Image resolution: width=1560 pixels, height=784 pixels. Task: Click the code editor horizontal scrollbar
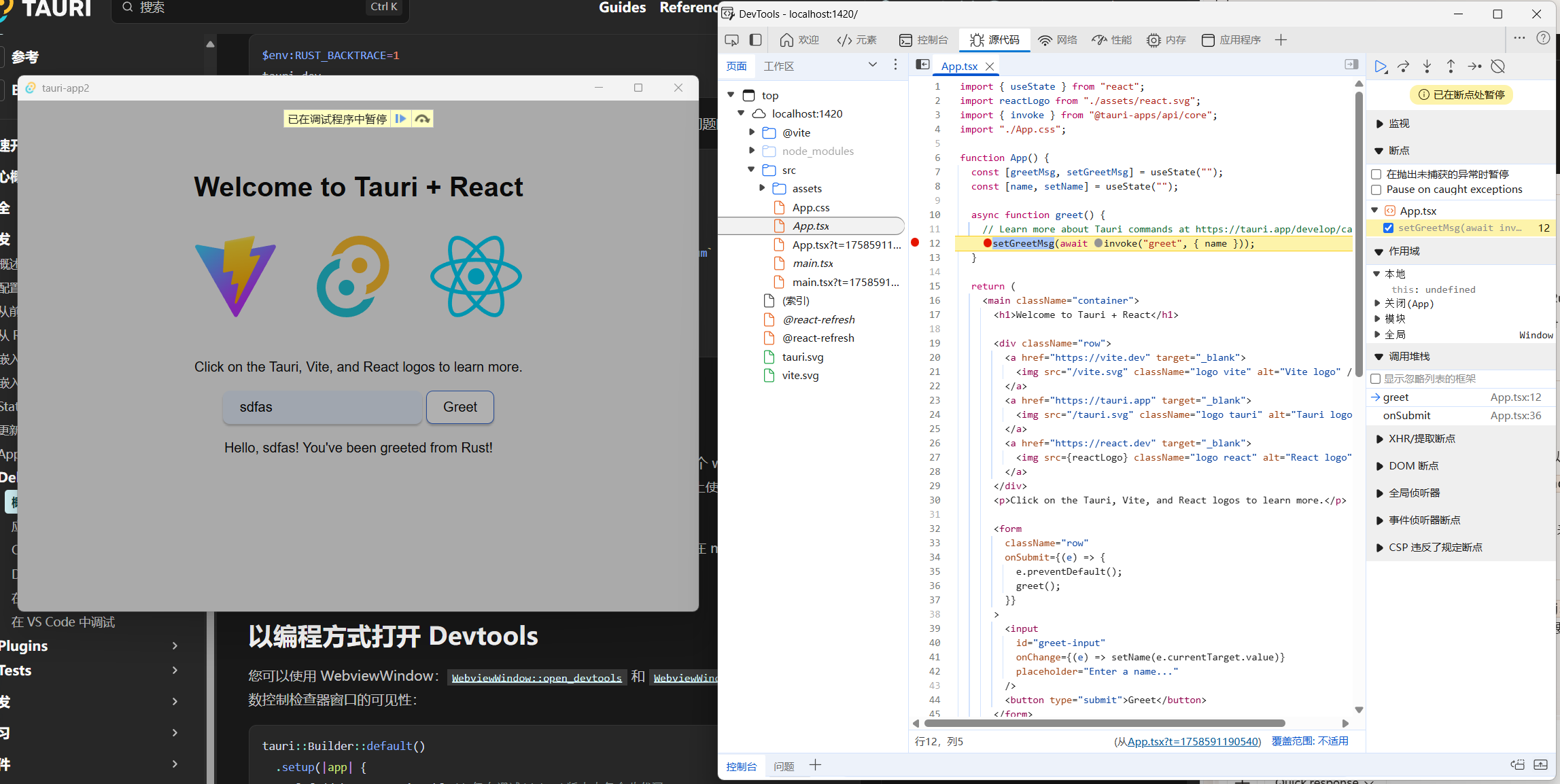(x=1105, y=724)
